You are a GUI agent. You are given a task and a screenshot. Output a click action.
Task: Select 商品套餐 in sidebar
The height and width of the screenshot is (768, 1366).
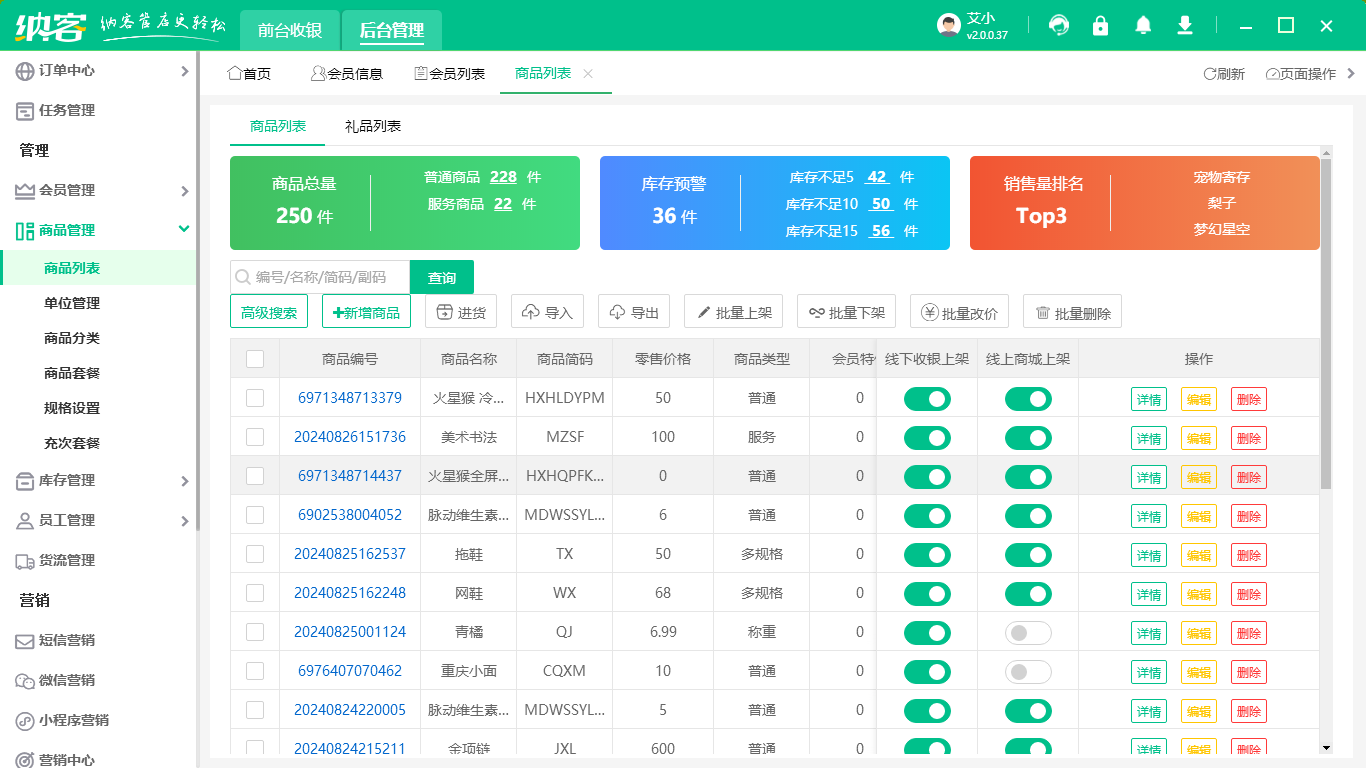pyautogui.click(x=72, y=373)
